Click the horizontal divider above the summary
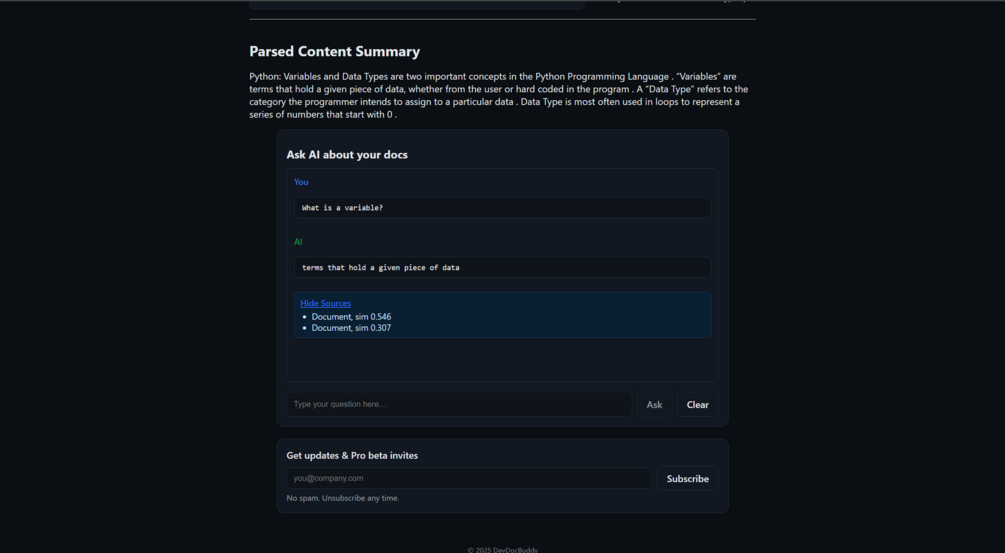This screenshot has height=553, width=1005. [x=502, y=19]
